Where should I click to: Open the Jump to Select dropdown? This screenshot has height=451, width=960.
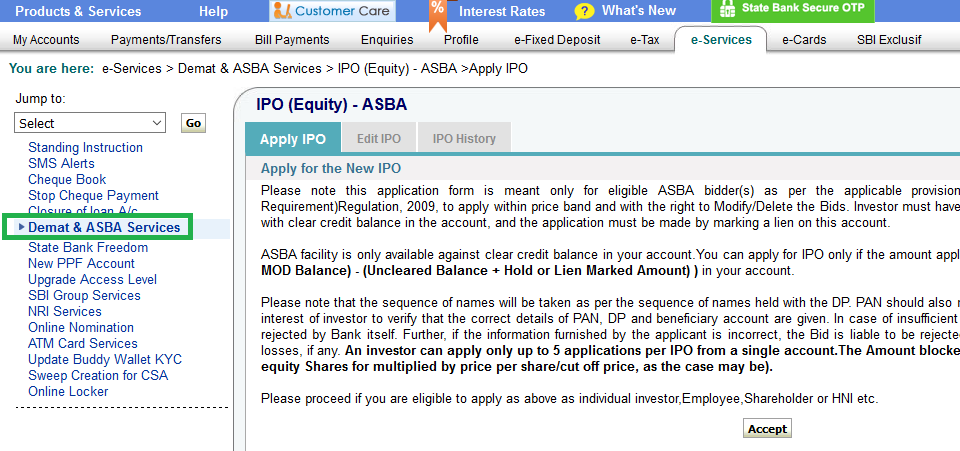click(x=90, y=123)
